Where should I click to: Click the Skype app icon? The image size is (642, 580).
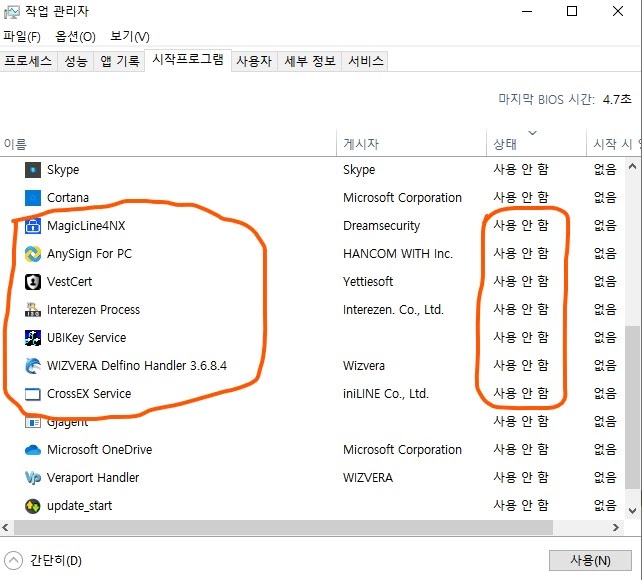pyautogui.click(x=33, y=170)
